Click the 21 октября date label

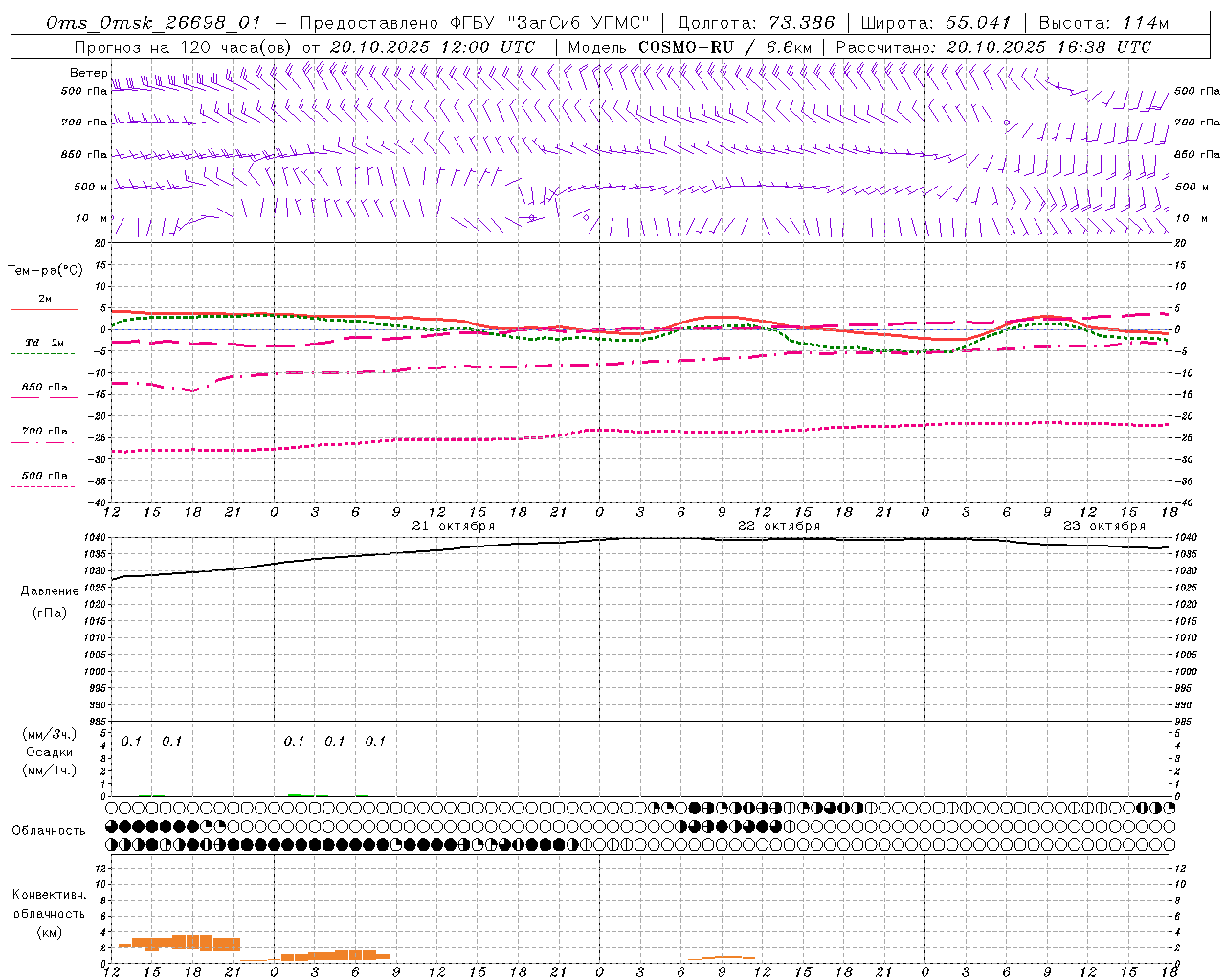pyautogui.click(x=454, y=526)
